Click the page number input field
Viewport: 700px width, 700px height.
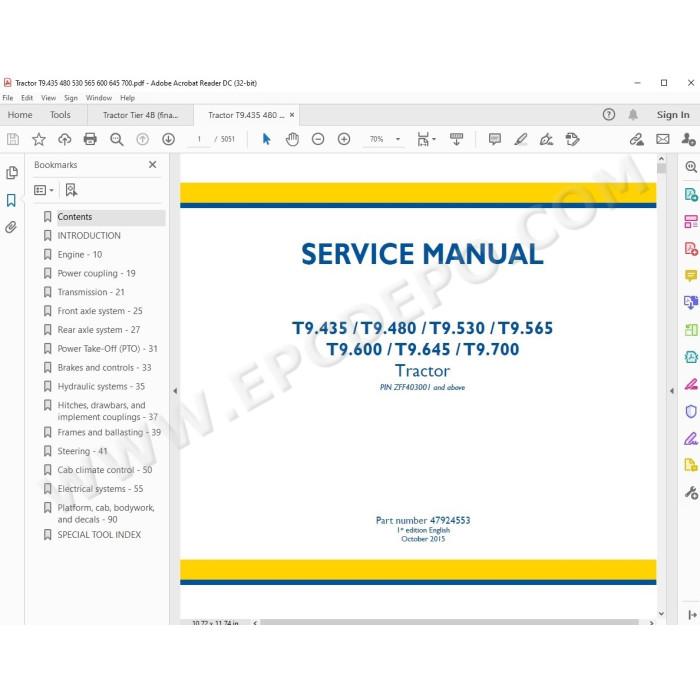(199, 139)
